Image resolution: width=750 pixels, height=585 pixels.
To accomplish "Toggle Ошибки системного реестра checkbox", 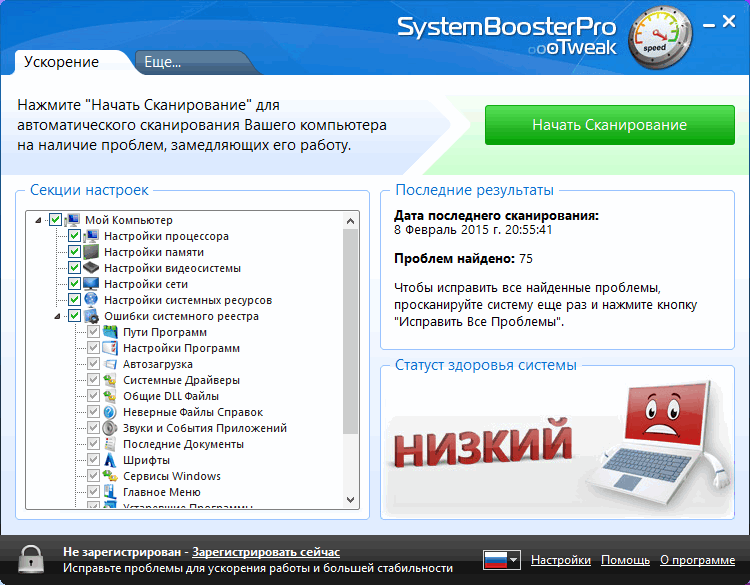I will coord(74,316).
